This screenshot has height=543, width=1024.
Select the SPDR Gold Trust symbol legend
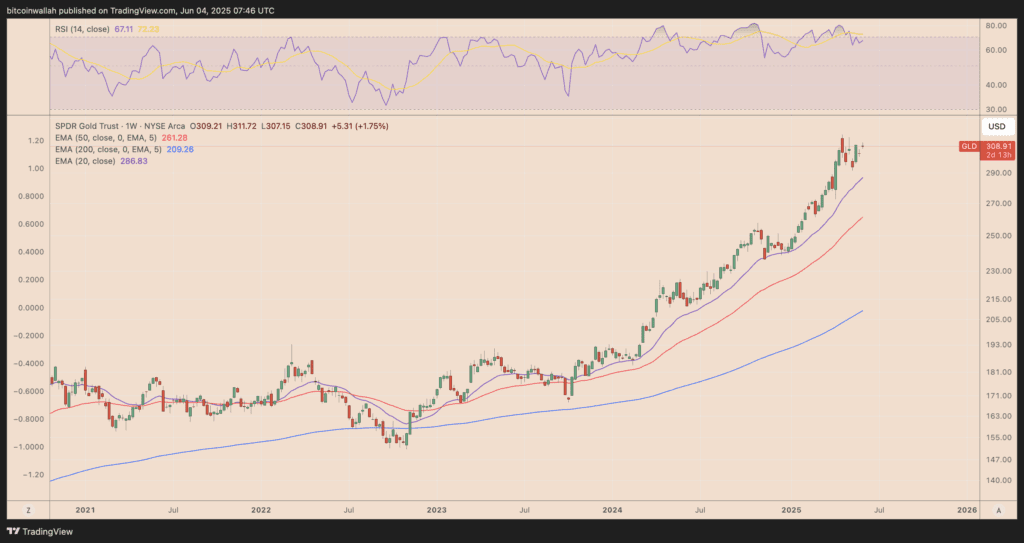pos(119,126)
